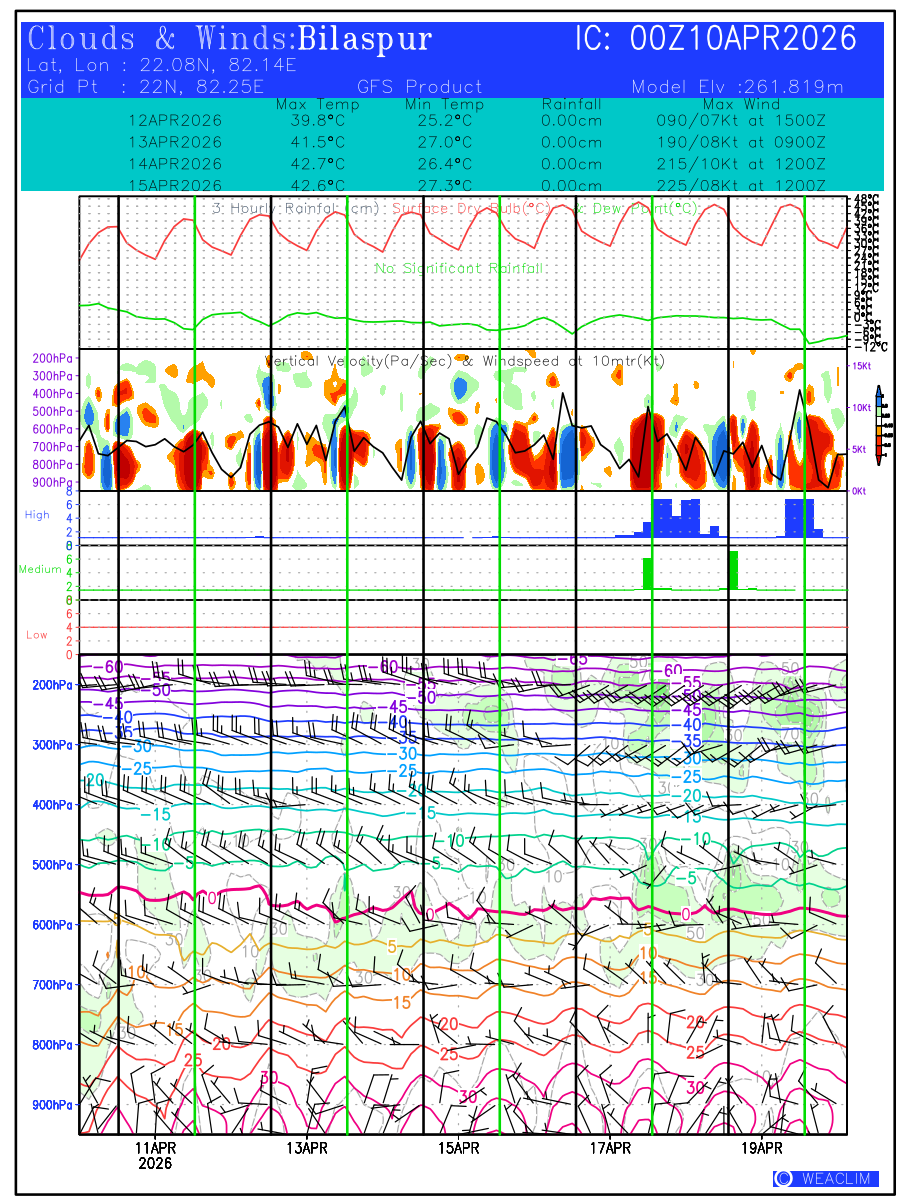Click the Medium cloud panel label
The width and height of the screenshot is (900, 1200).
click(x=40, y=570)
